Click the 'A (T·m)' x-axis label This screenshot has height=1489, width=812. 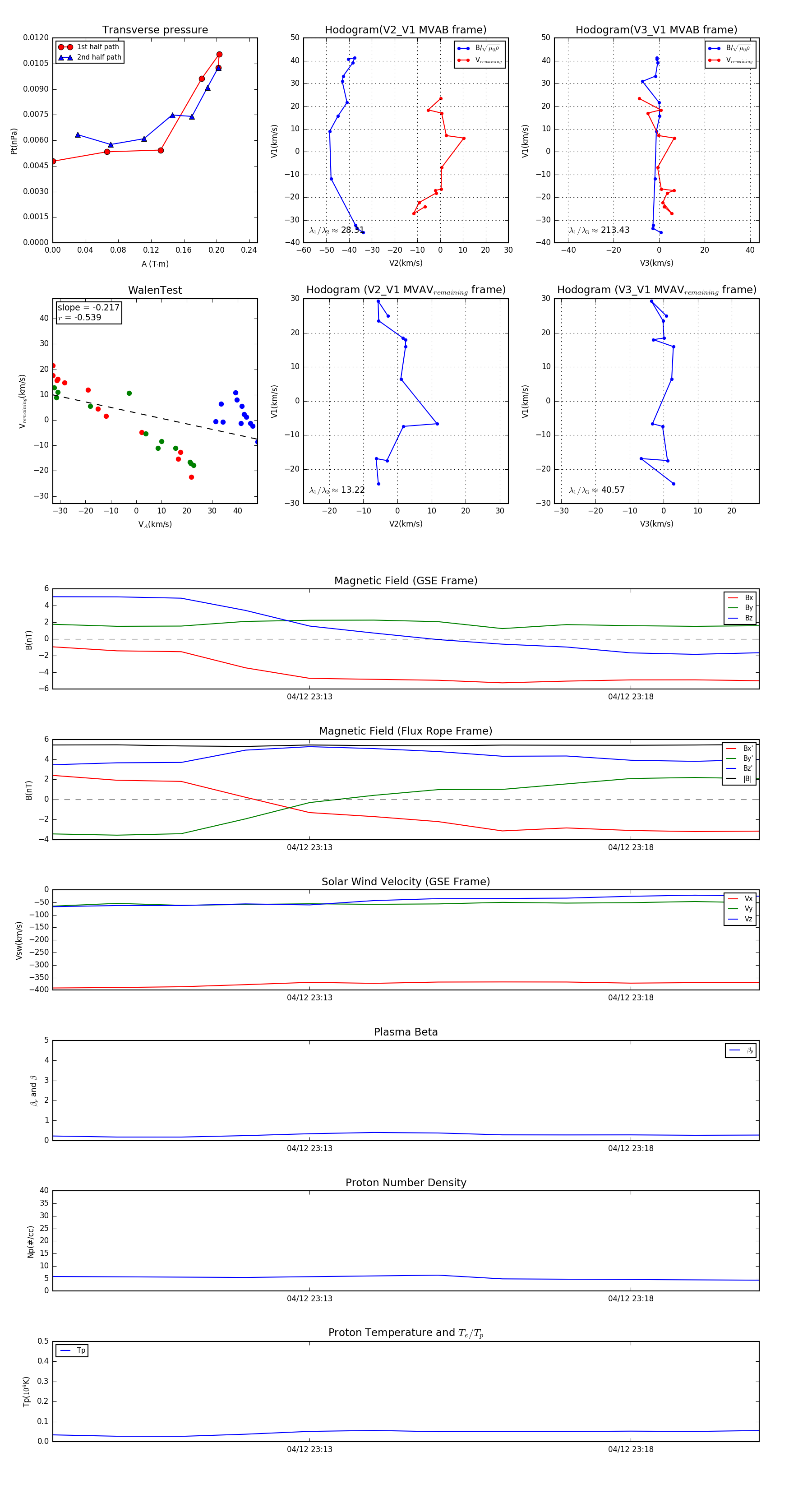point(155,264)
